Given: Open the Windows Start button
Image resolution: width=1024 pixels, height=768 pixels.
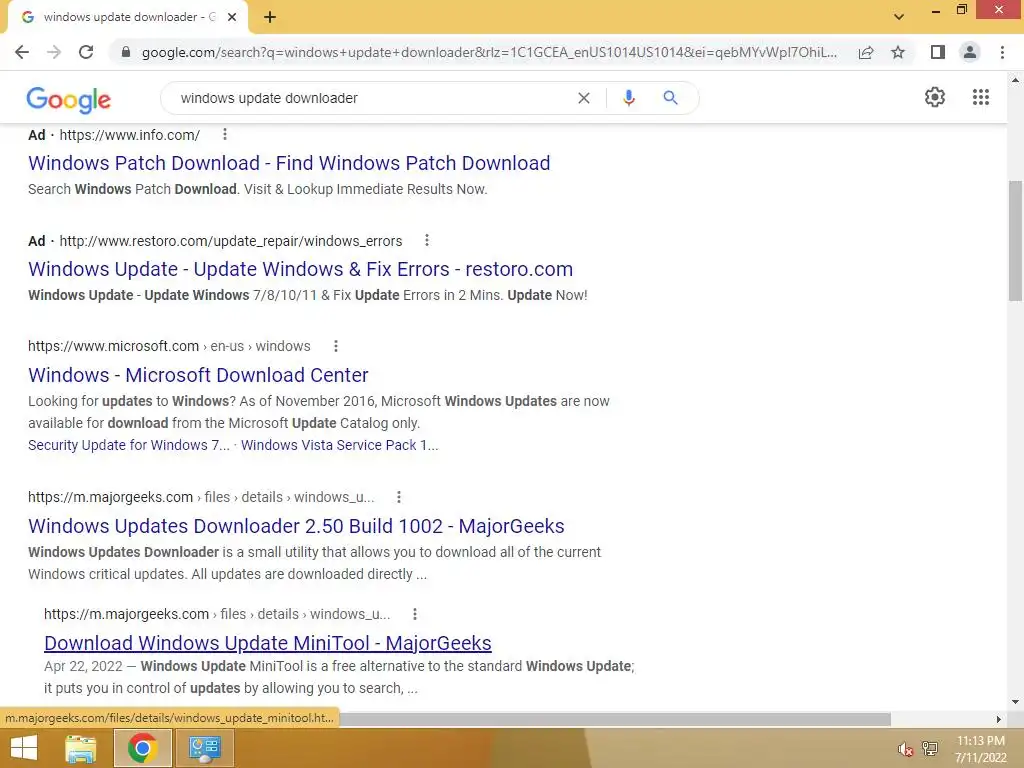Looking at the screenshot, I should pos(24,748).
